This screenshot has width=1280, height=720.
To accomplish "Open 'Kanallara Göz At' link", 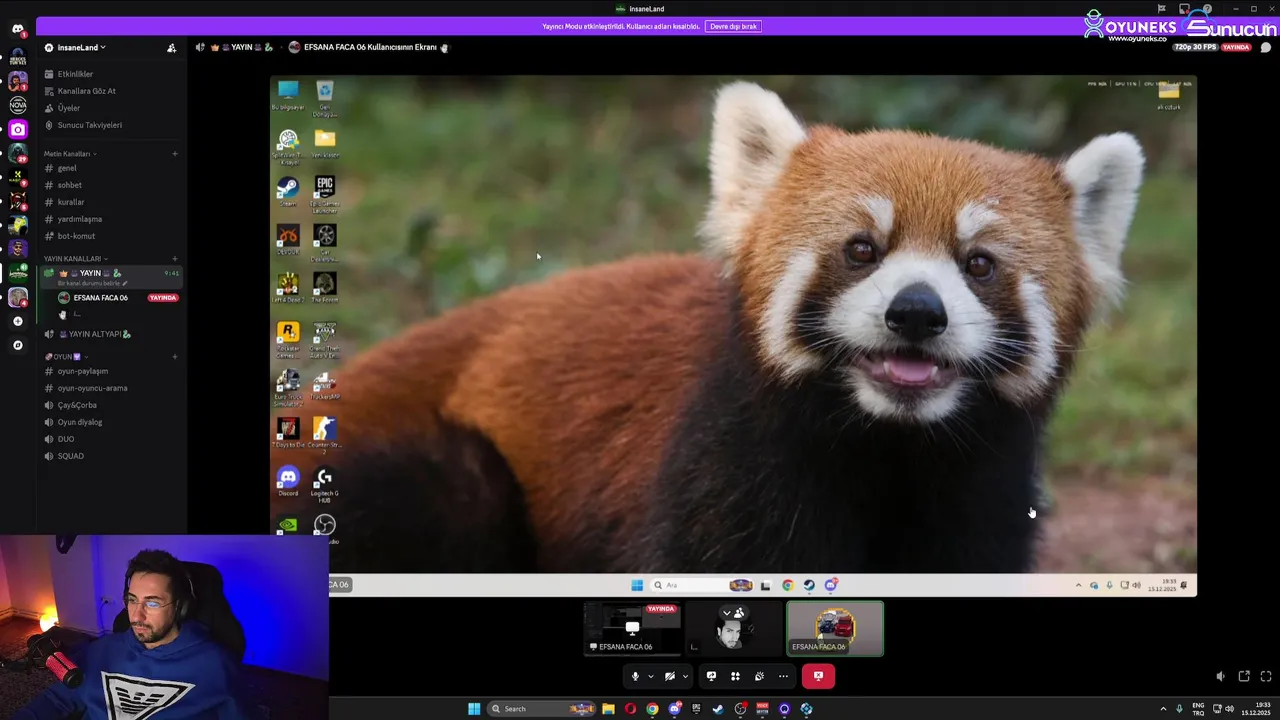I will tap(86, 91).
